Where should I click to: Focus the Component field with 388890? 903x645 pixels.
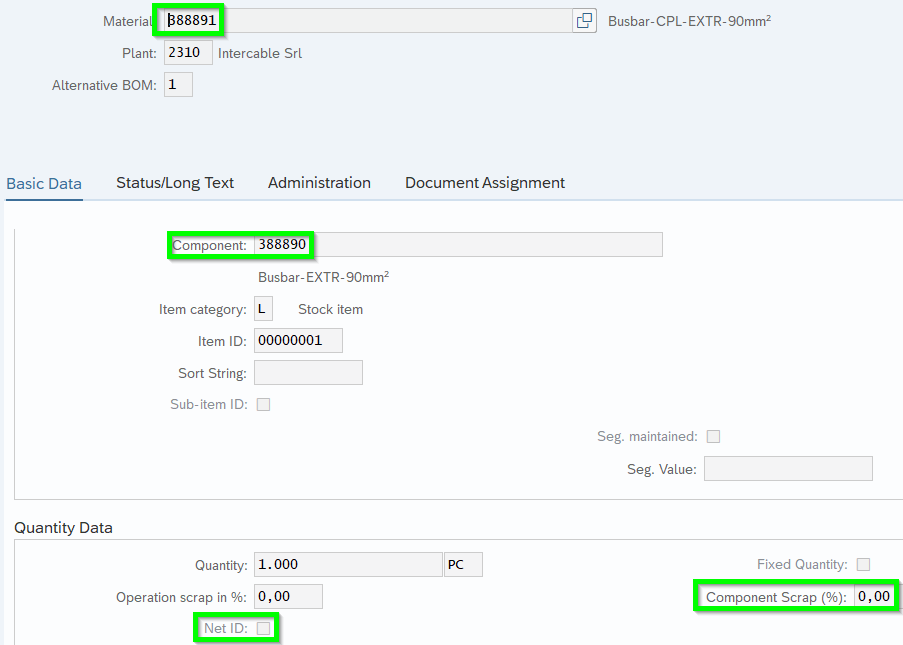point(457,245)
